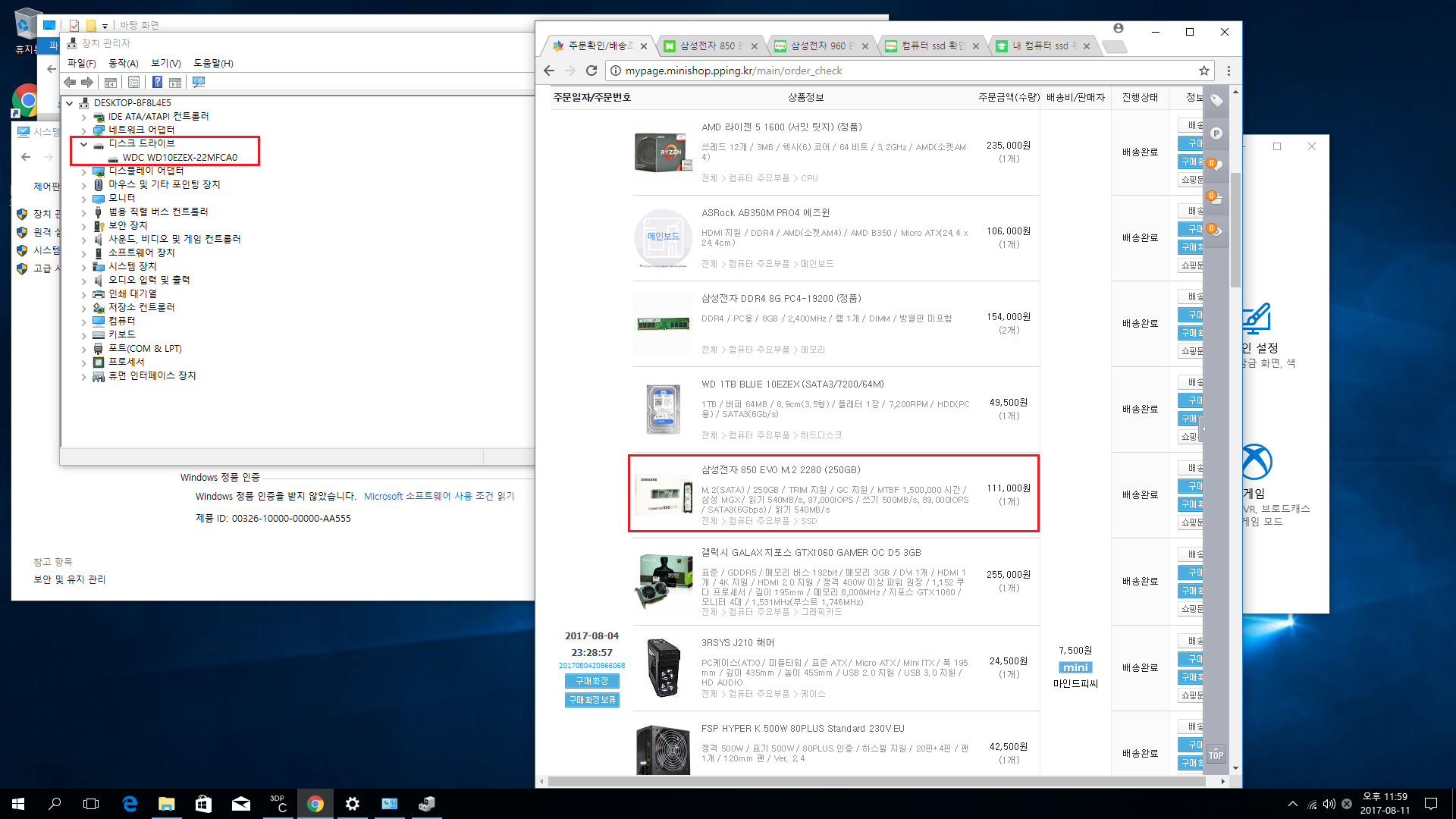
Task: Click the action pane toolbar icon in Device Manager
Action: pos(175,82)
